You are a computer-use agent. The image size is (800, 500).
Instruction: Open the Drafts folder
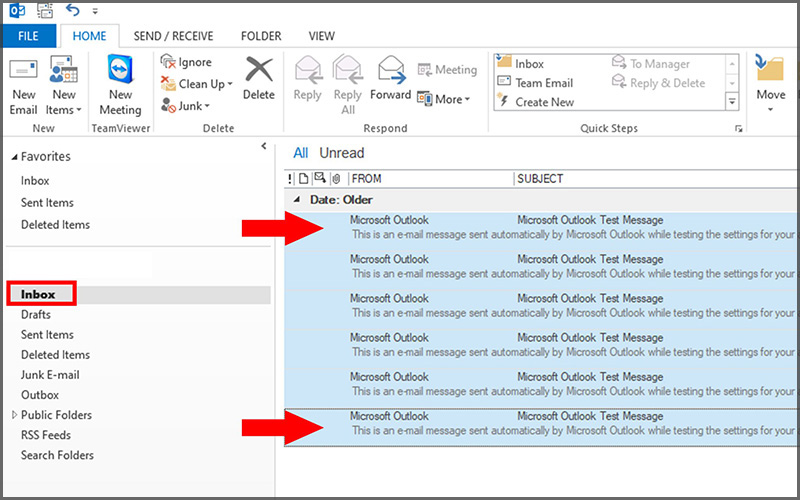[36, 314]
